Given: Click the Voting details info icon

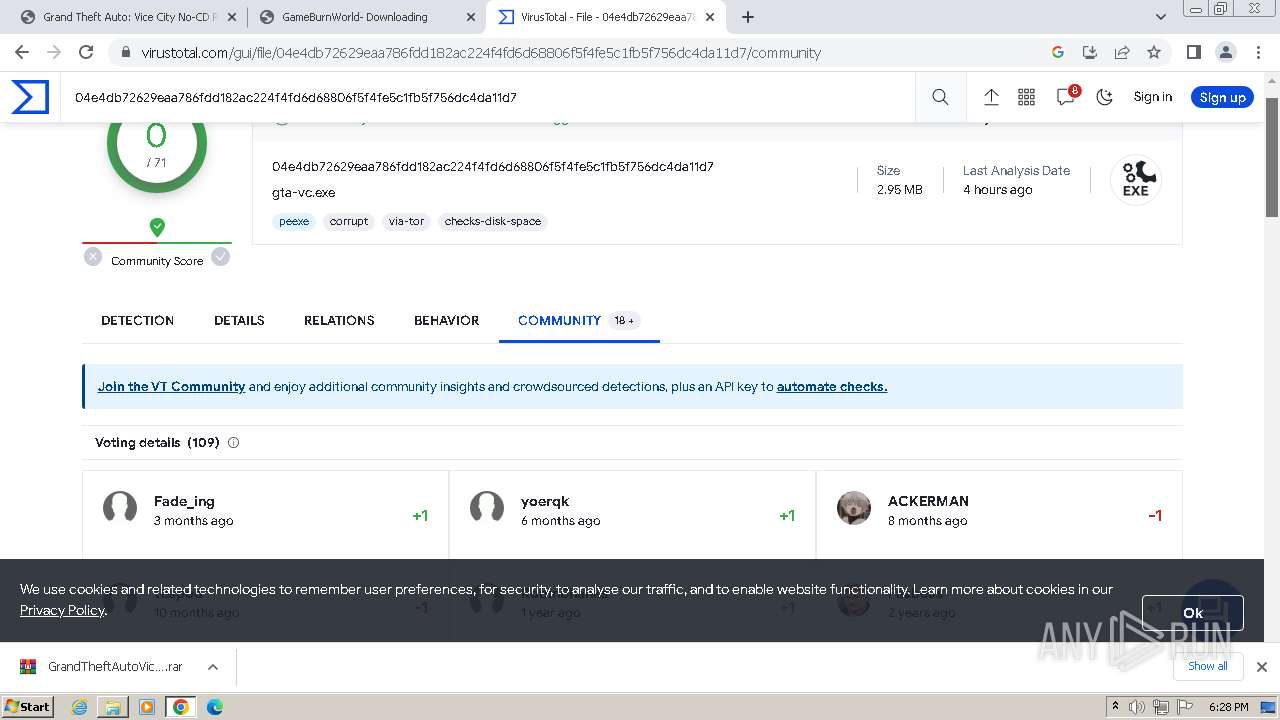Looking at the screenshot, I should [x=233, y=442].
